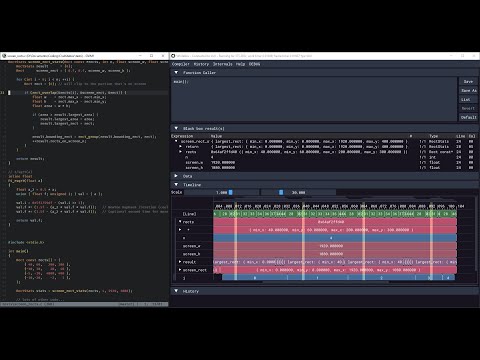This screenshot has height=360, width=480.
Task: Expand the screen_rect track in the timeline
Action: click(180, 270)
